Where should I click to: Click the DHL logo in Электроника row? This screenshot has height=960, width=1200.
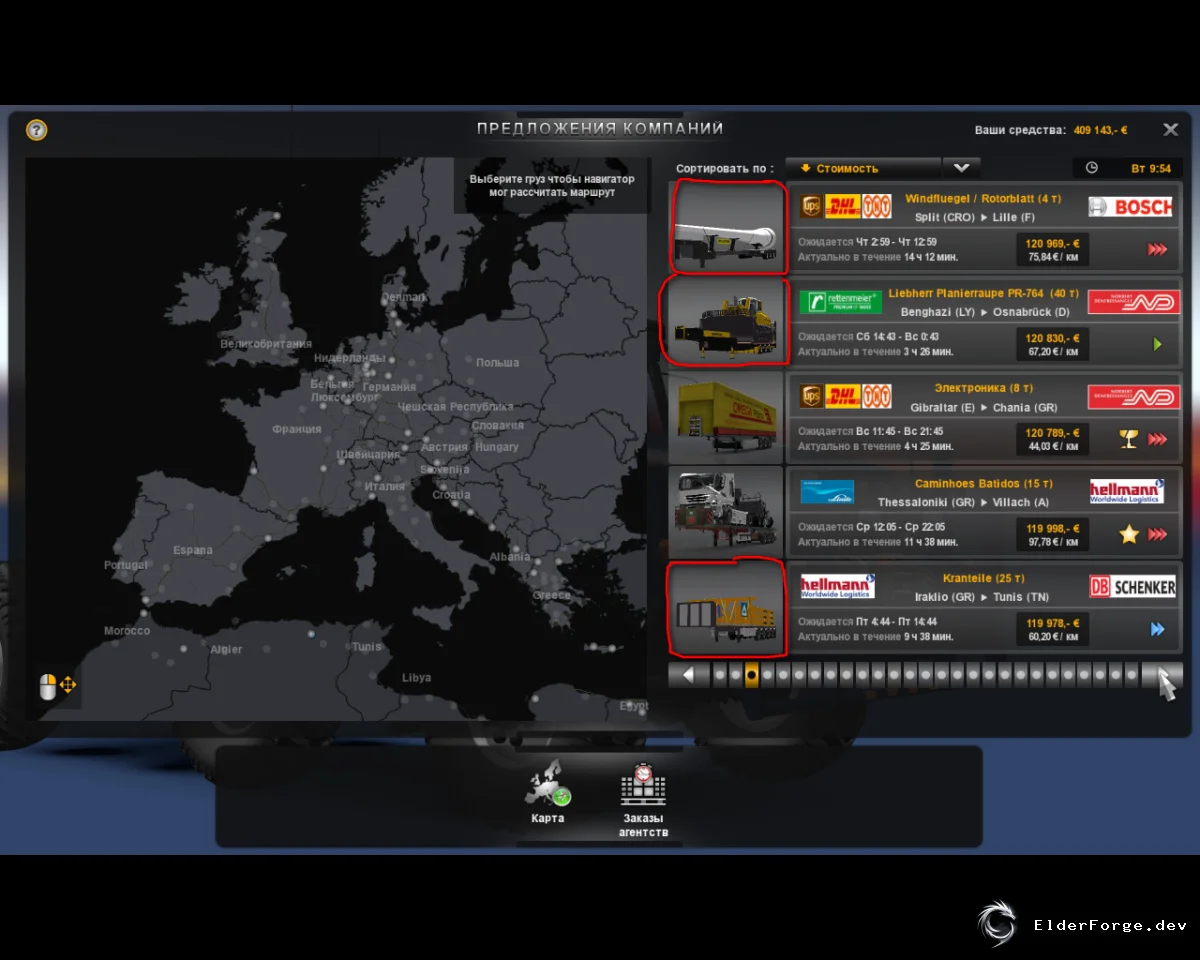point(842,396)
